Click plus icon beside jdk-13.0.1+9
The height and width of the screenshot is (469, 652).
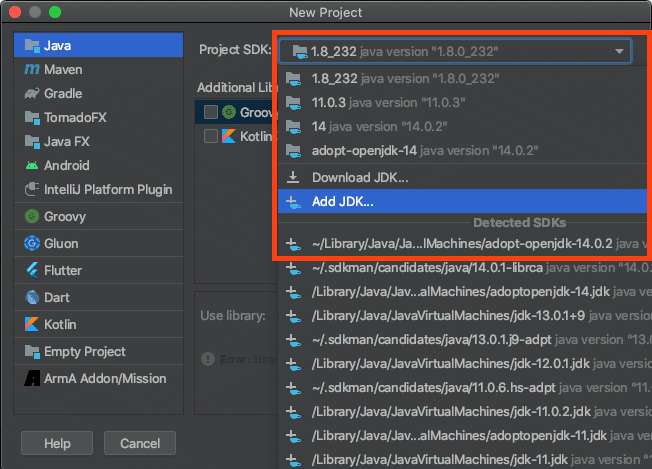tap(293, 317)
